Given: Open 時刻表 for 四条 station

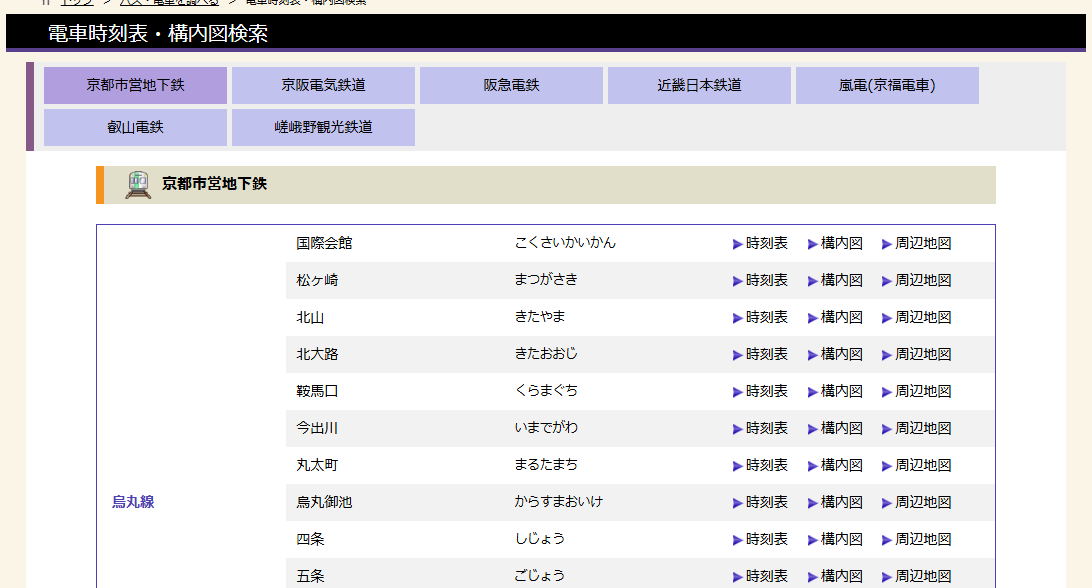Looking at the screenshot, I should click(x=760, y=539).
